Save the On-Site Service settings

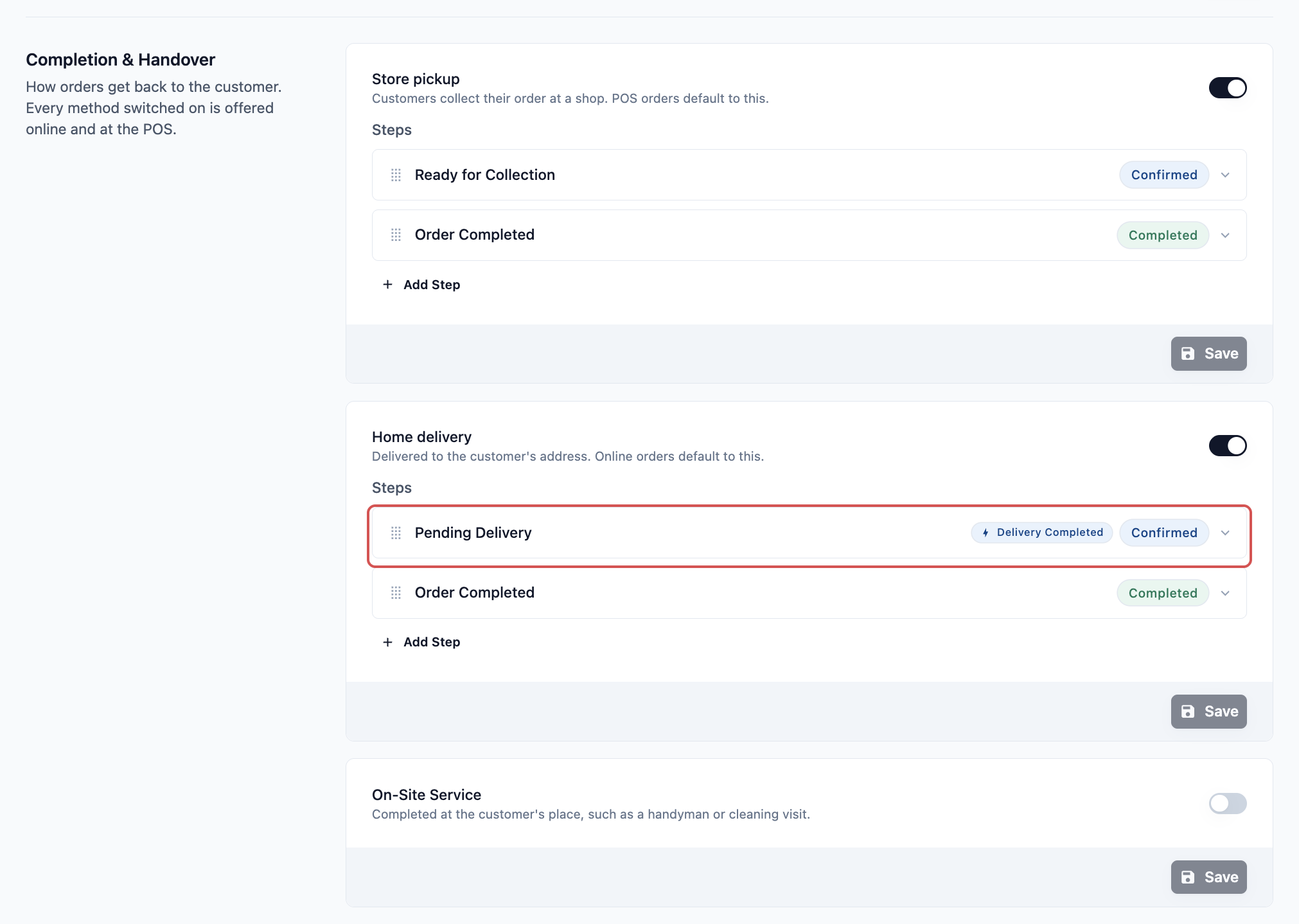[1208, 877]
